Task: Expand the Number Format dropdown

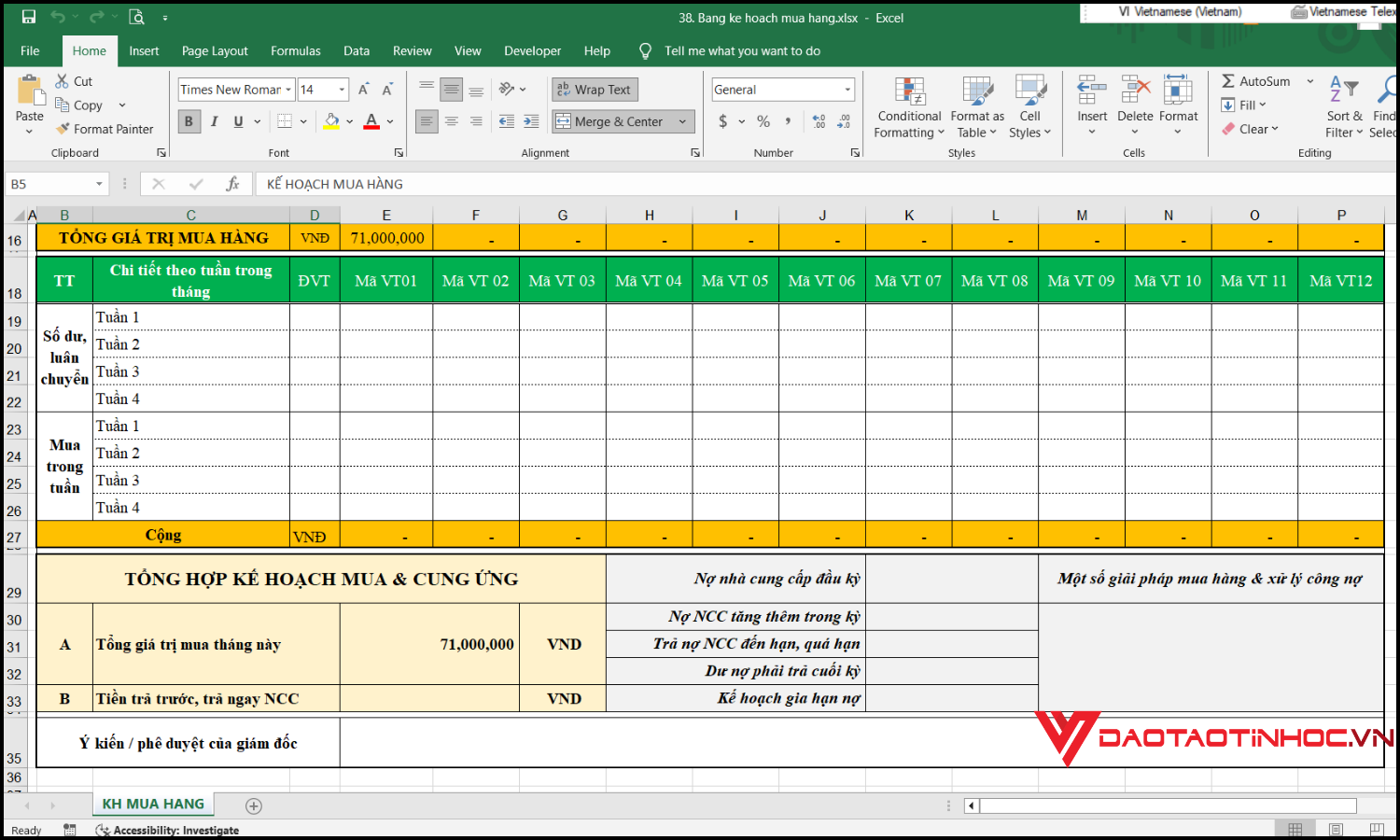Action: pos(847,90)
